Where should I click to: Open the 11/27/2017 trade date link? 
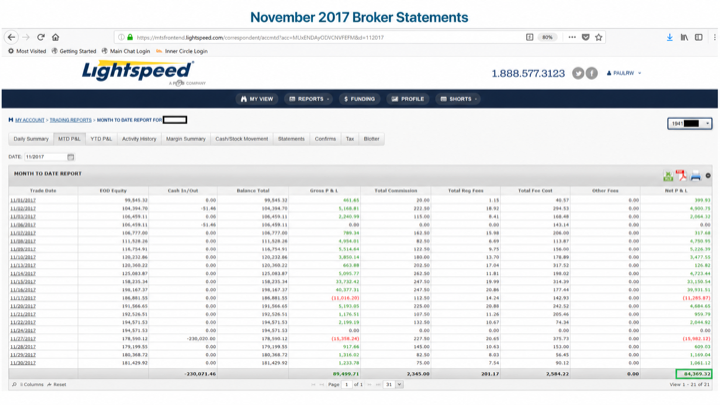click(23, 338)
